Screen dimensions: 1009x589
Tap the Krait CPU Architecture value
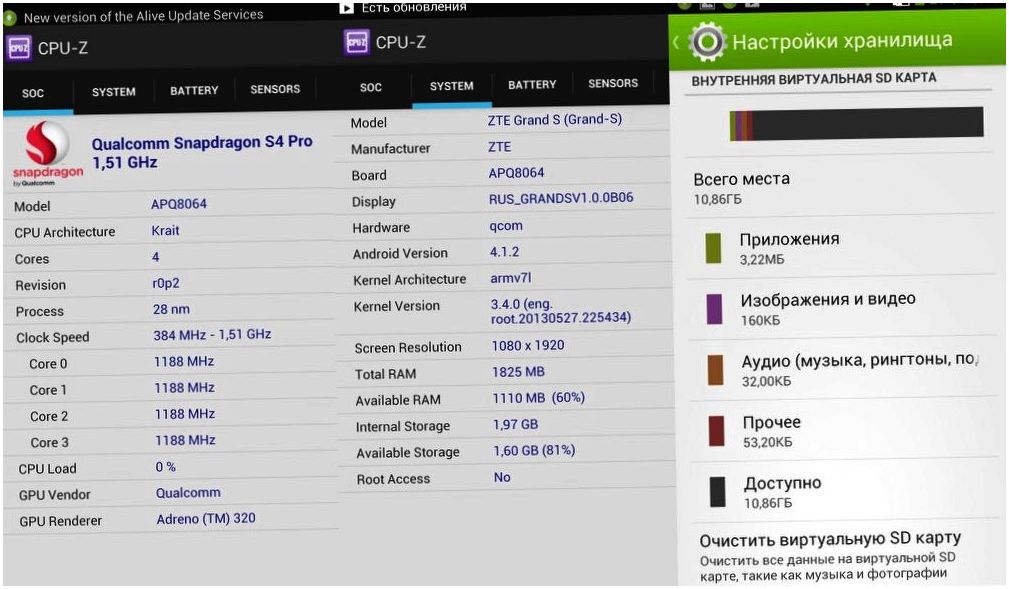tap(165, 230)
